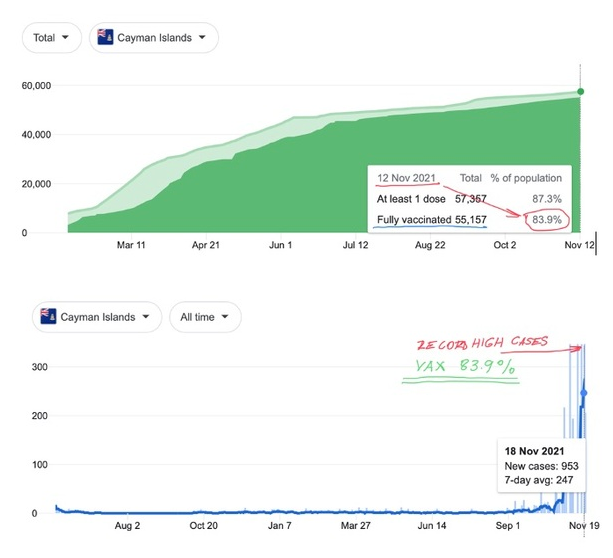Open the All time range dropdown
The image size is (613, 558).
pyautogui.click(x=204, y=317)
